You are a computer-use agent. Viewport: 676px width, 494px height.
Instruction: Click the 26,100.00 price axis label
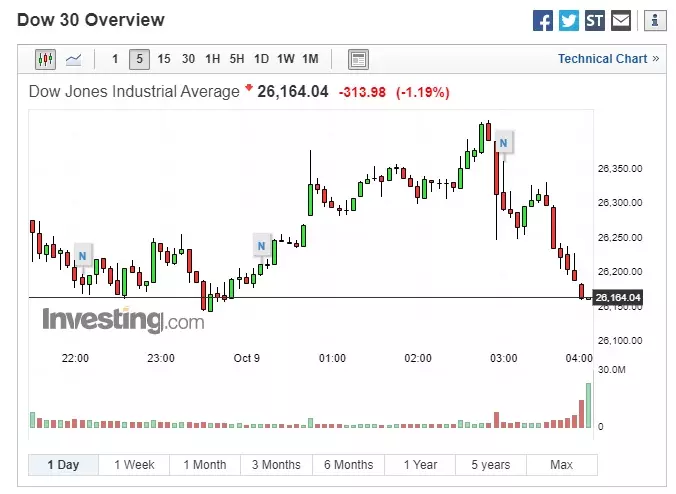click(620, 341)
